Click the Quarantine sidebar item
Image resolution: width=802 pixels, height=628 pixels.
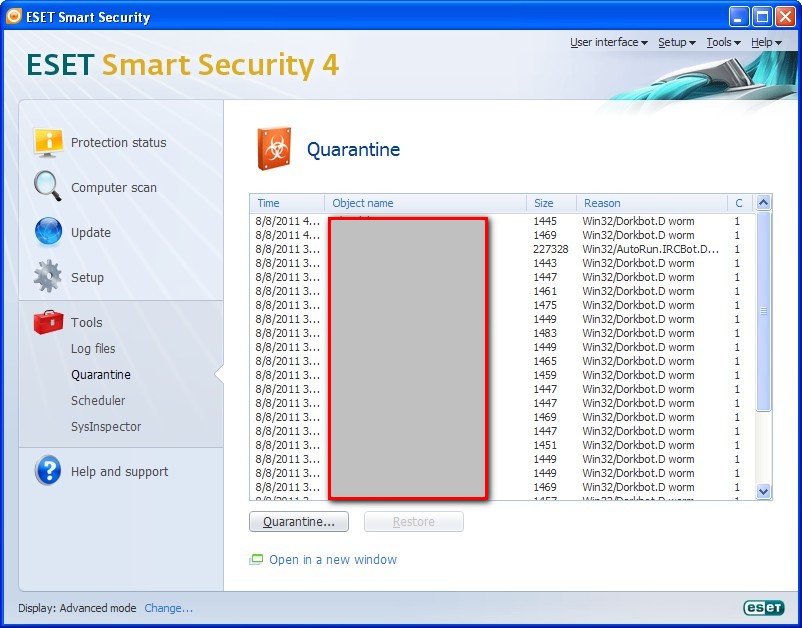tap(100, 374)
